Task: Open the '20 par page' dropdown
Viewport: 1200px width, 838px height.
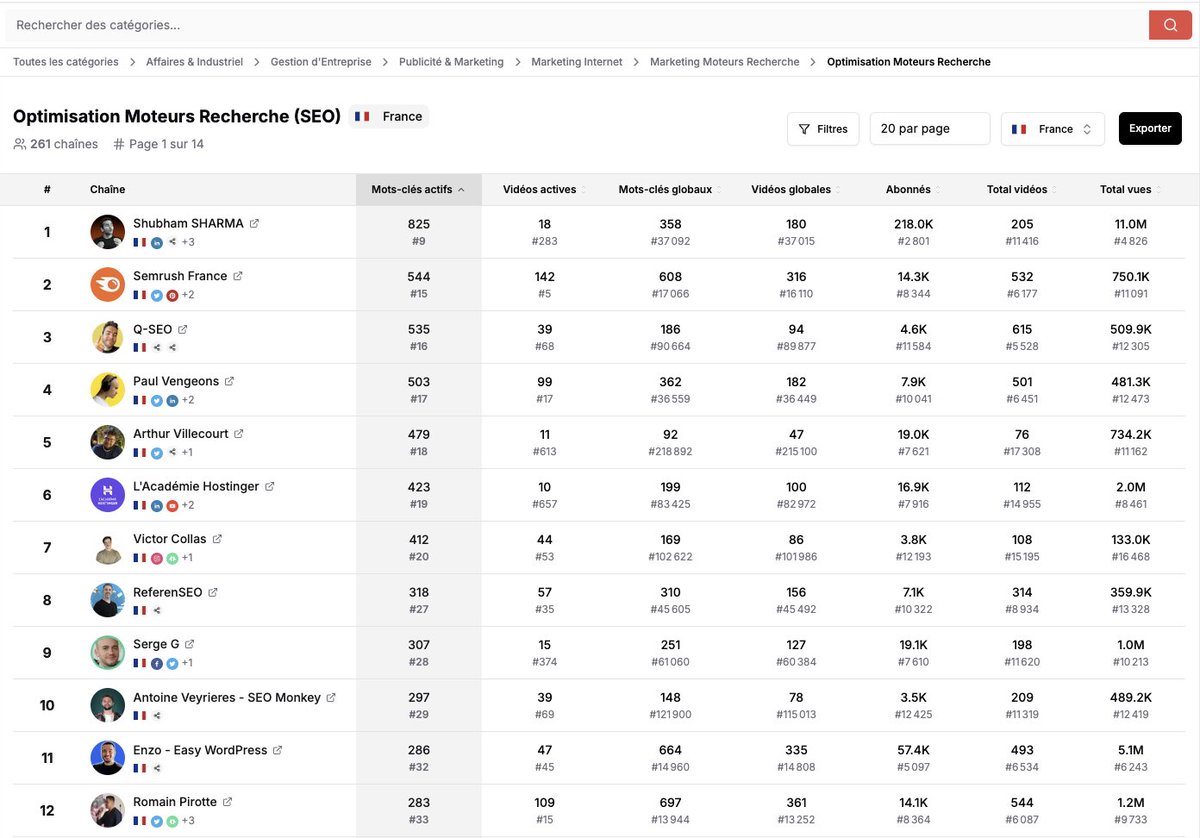Action: tap(930, 129)
